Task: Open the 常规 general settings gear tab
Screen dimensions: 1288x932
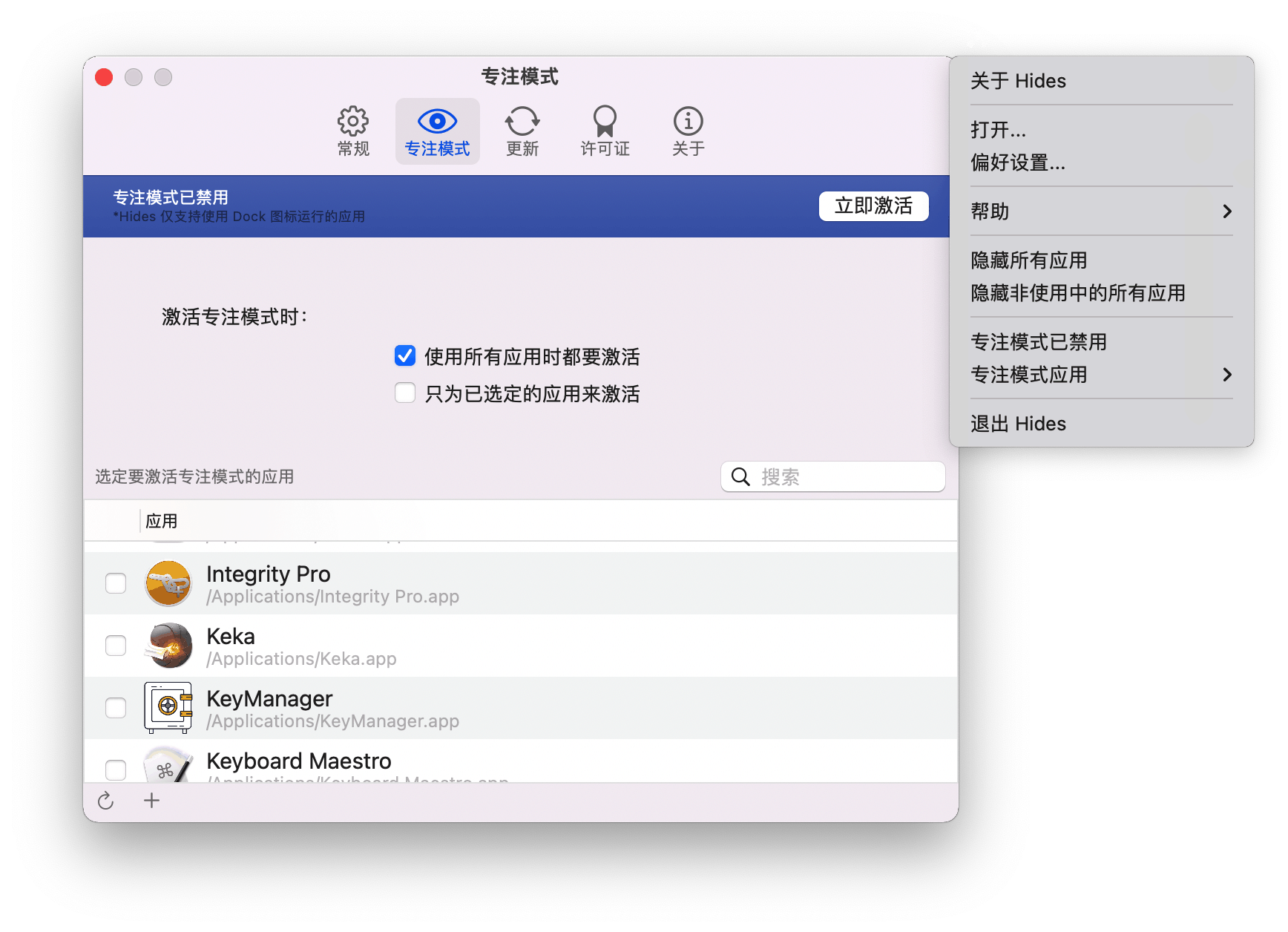Action: coord(353,131)
